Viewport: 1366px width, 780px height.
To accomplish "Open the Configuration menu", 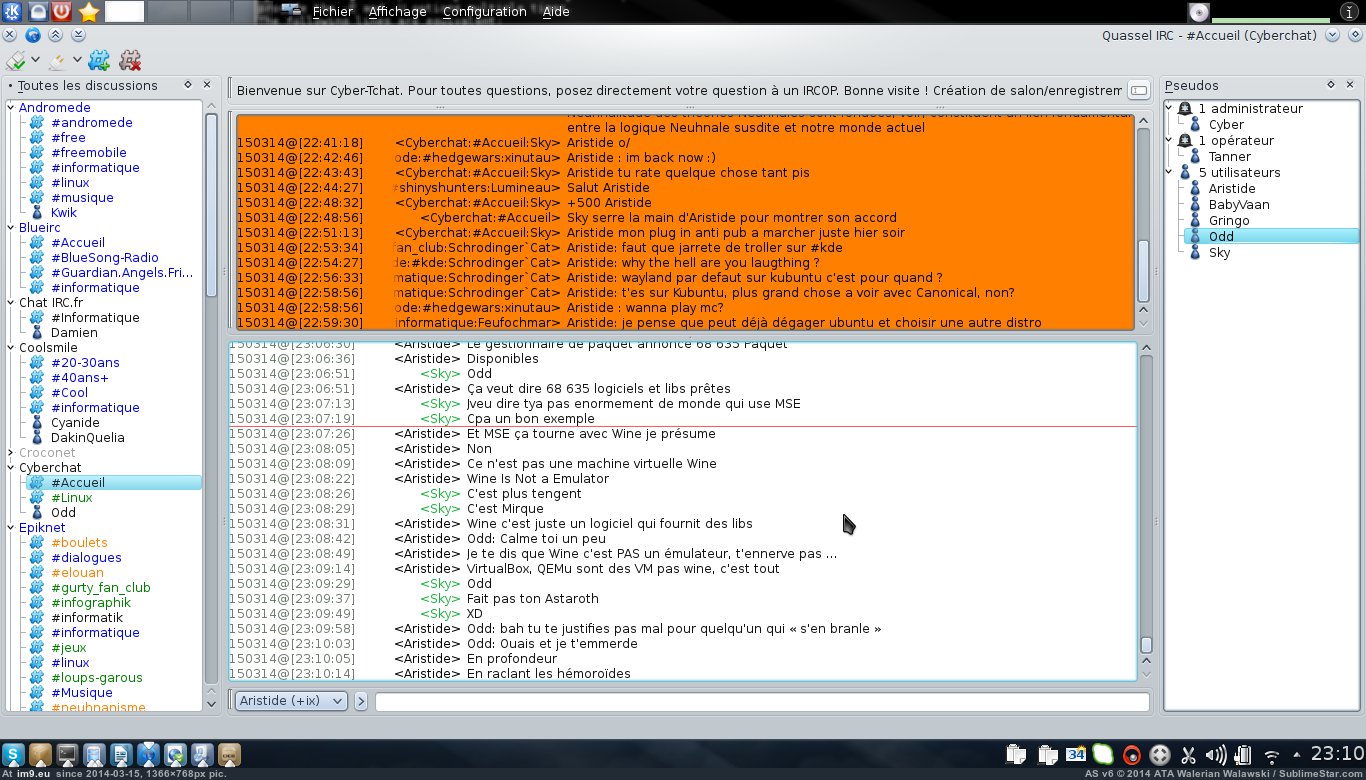I will pyautogui.click(x=484, y=12).
